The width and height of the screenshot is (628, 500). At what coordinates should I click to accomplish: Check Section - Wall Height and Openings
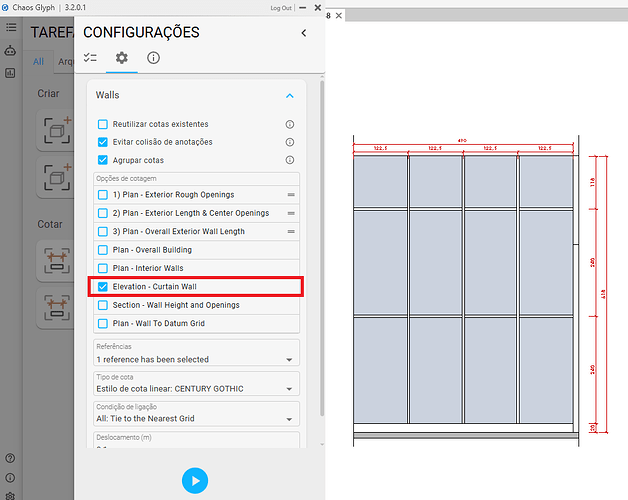click(x=102, y=305)
